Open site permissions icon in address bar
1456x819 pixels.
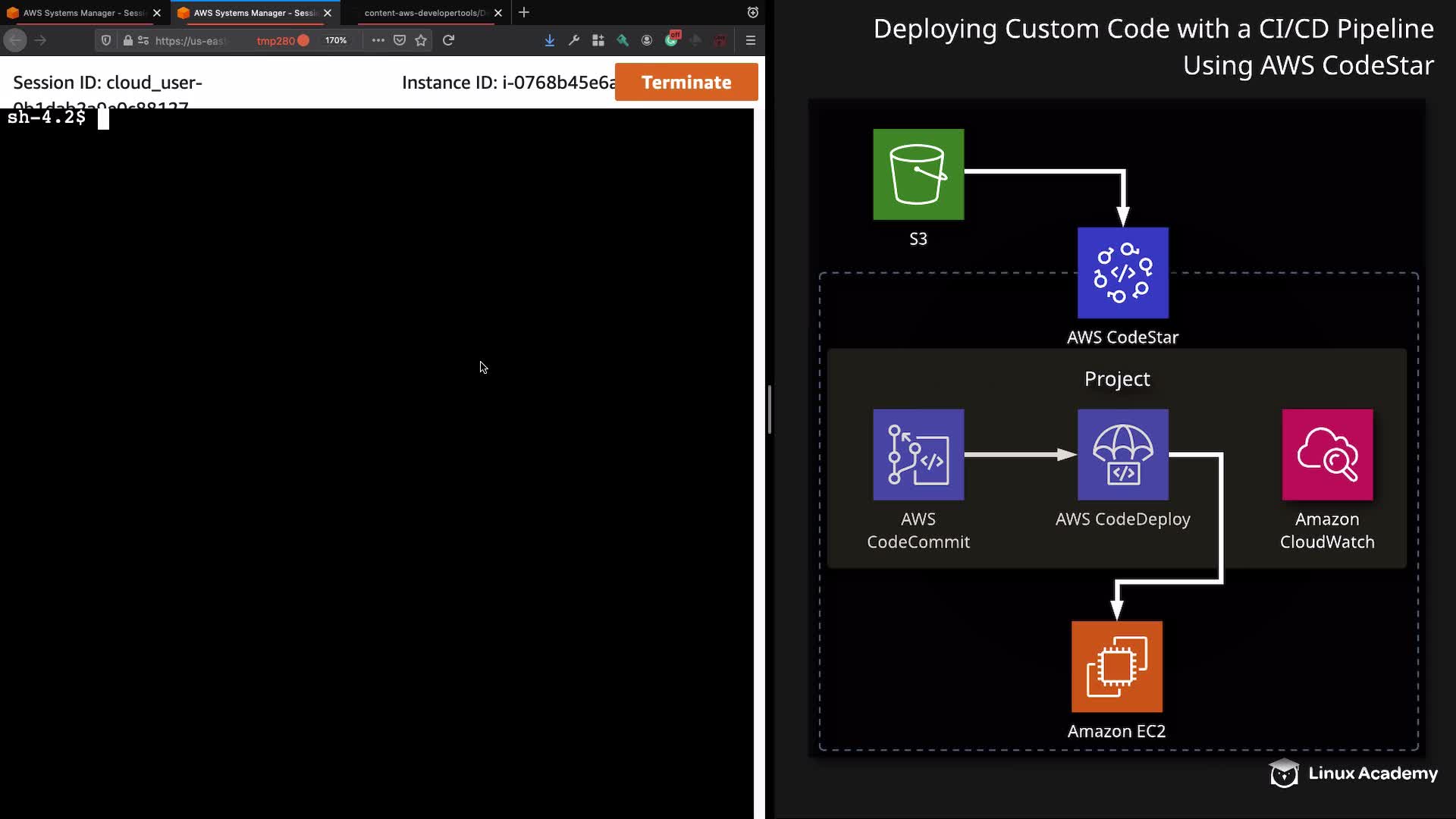coord(143,40)
